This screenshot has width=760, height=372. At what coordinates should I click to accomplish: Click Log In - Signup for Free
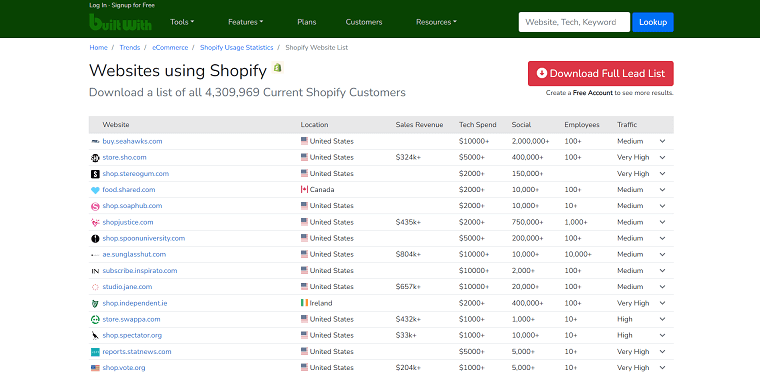pyautogui.click(x=122, y=5)
